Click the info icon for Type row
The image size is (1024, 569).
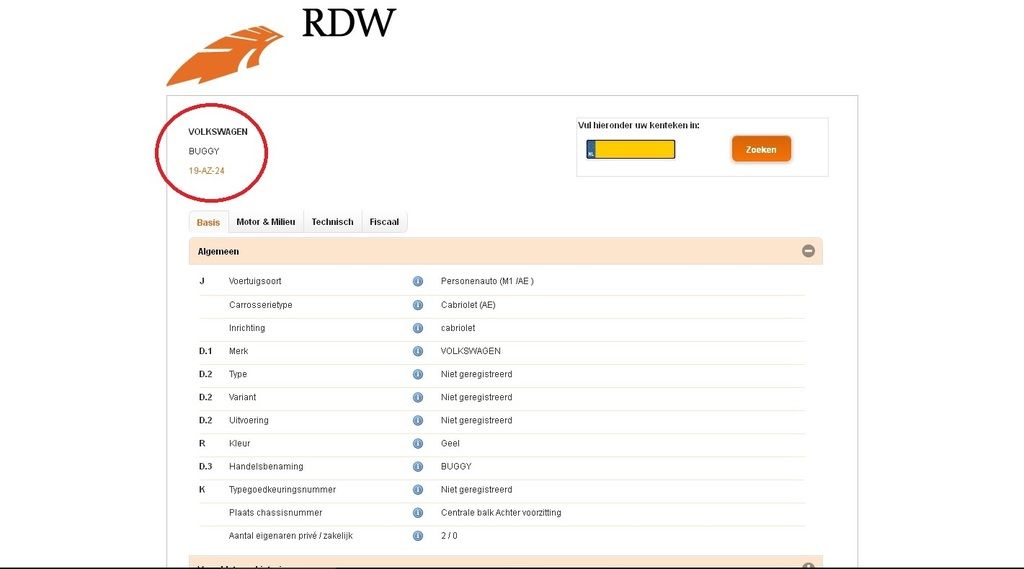418,374
